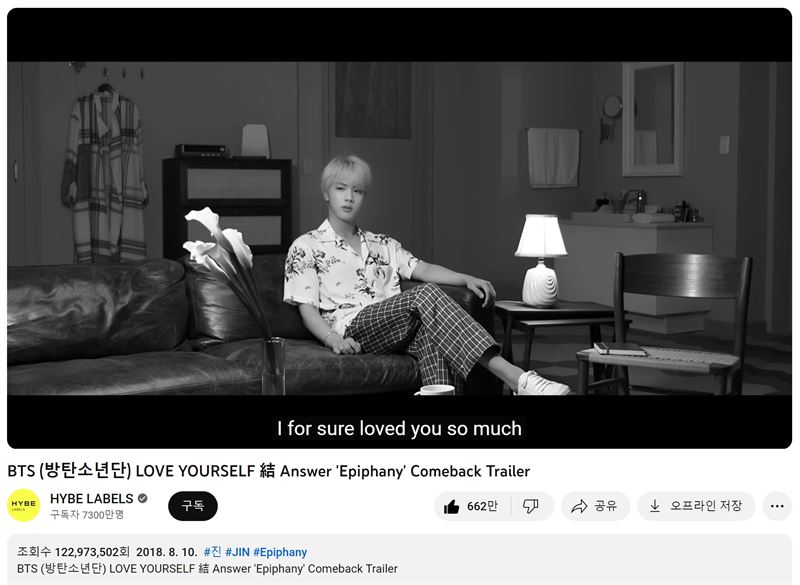Click the video title text
This screenshot has width=800, height=585.
coord(268,470)
